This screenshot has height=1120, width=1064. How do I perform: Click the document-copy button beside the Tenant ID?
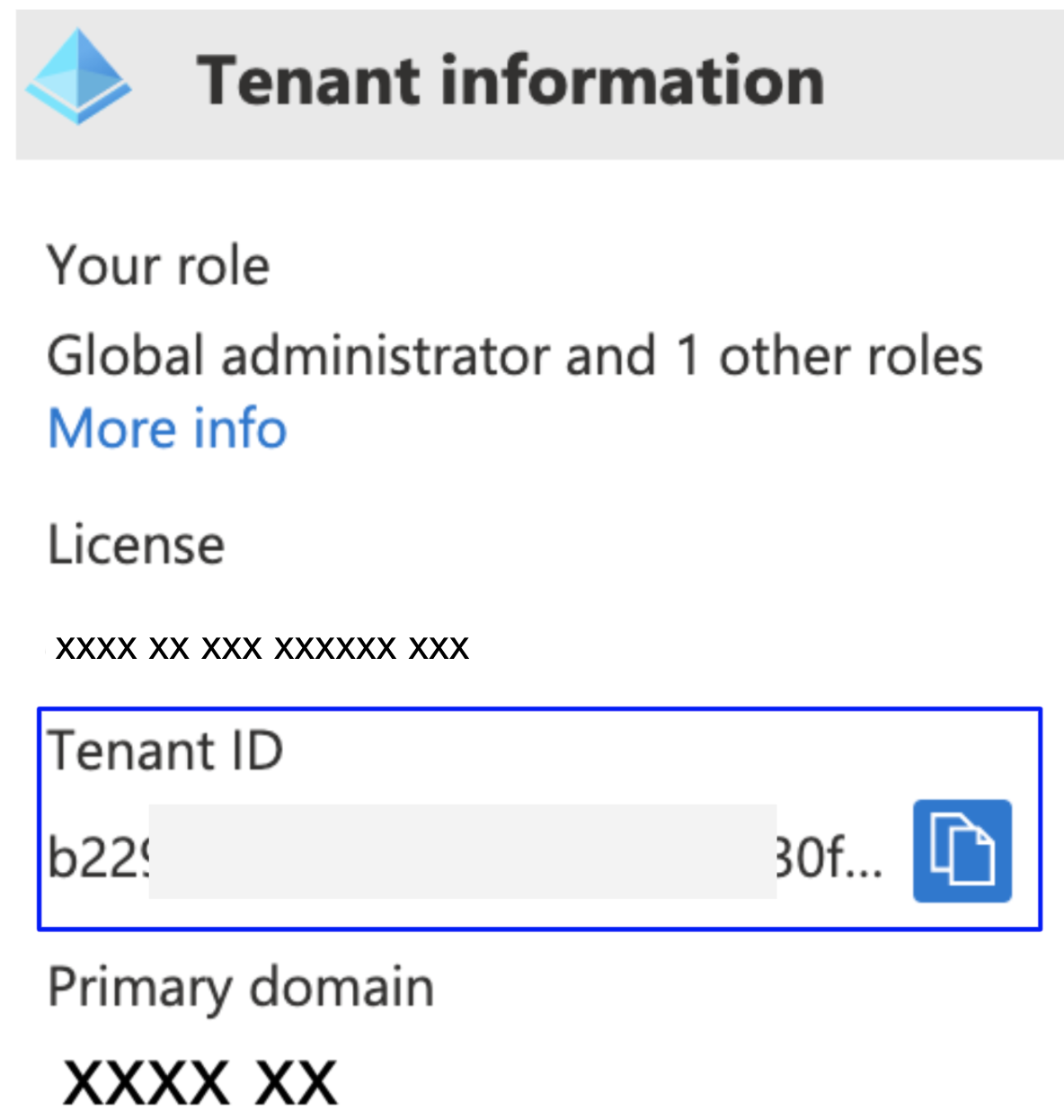(x=962, y=851)
